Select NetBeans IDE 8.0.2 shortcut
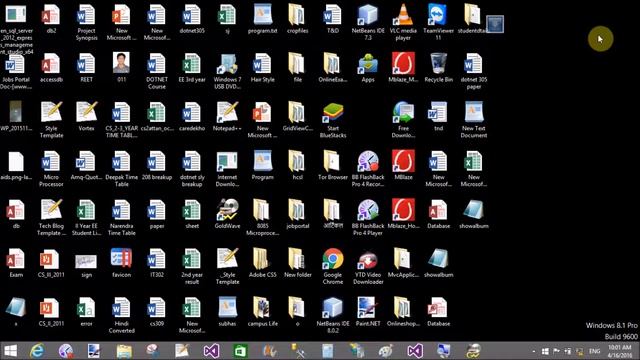The image size is (640, 360). 333,315
